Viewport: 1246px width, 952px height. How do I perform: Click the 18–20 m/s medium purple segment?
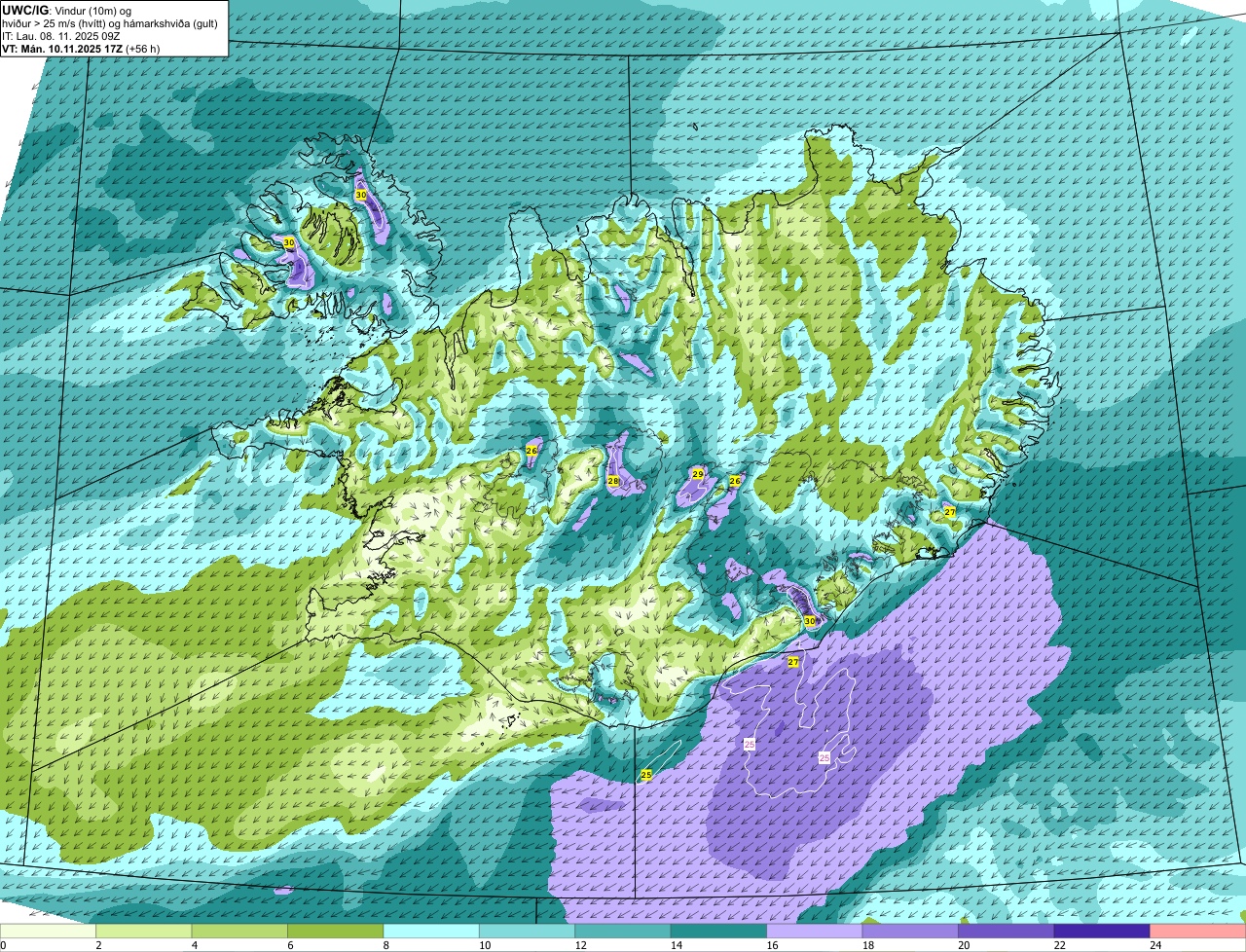[910, 931]
